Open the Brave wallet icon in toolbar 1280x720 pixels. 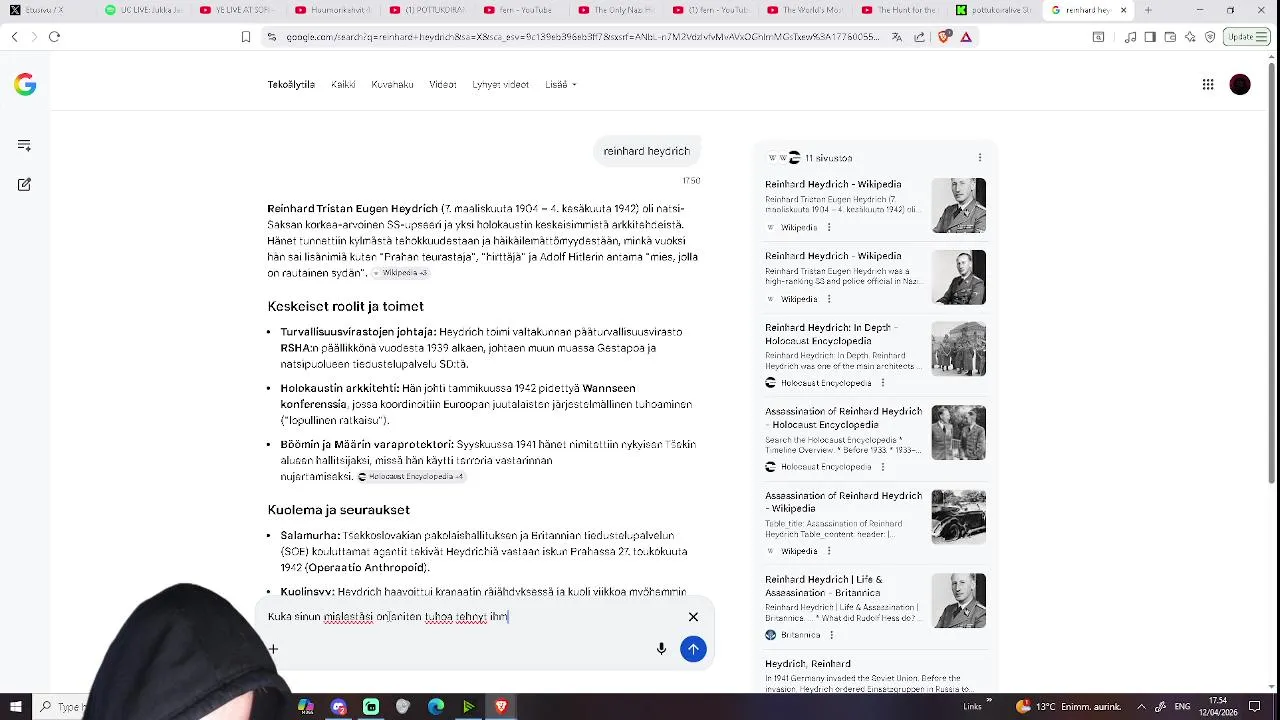click(1170, 37)
